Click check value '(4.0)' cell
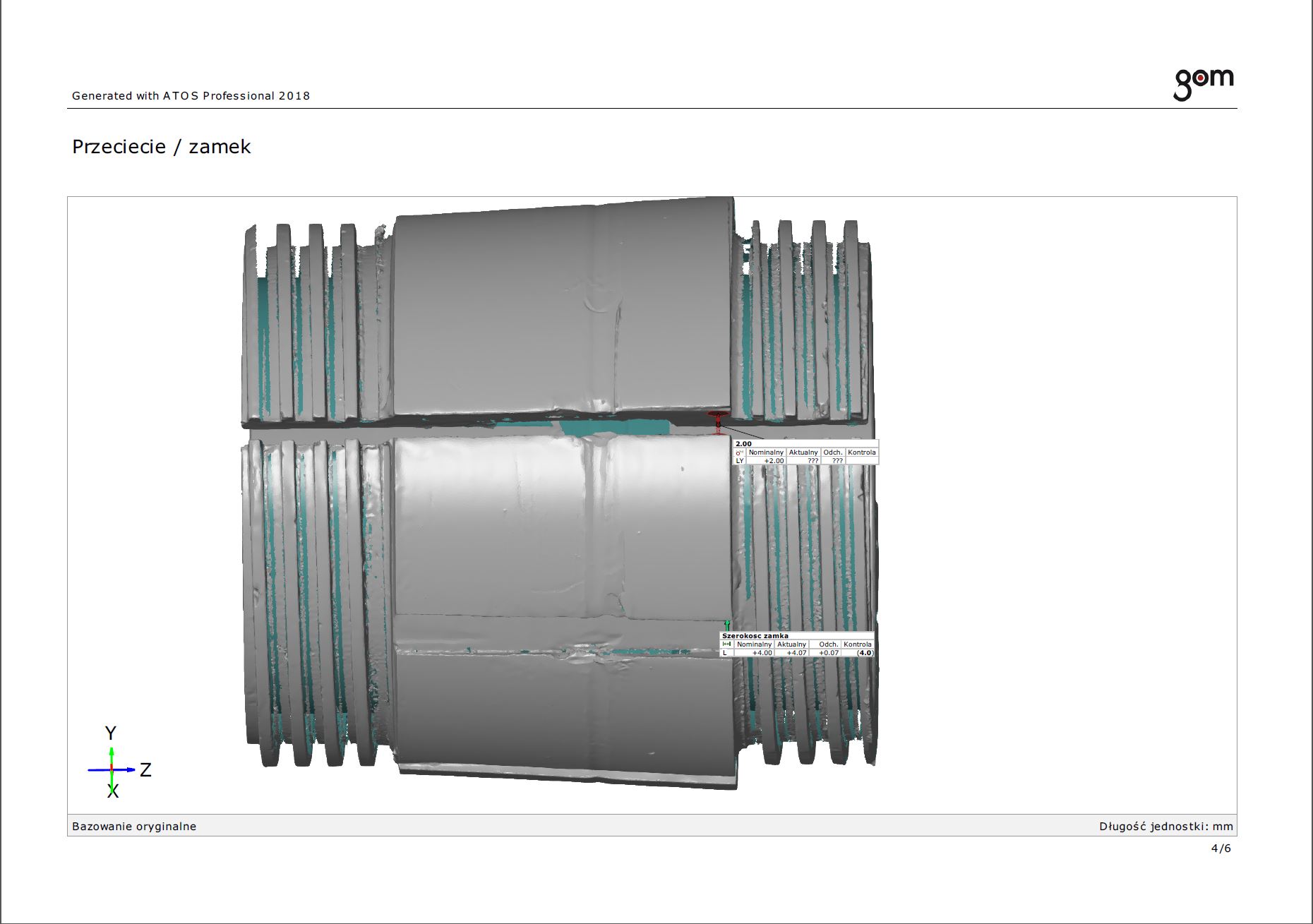This screenshot has width=1313, height=924. (x=858, y=653)
